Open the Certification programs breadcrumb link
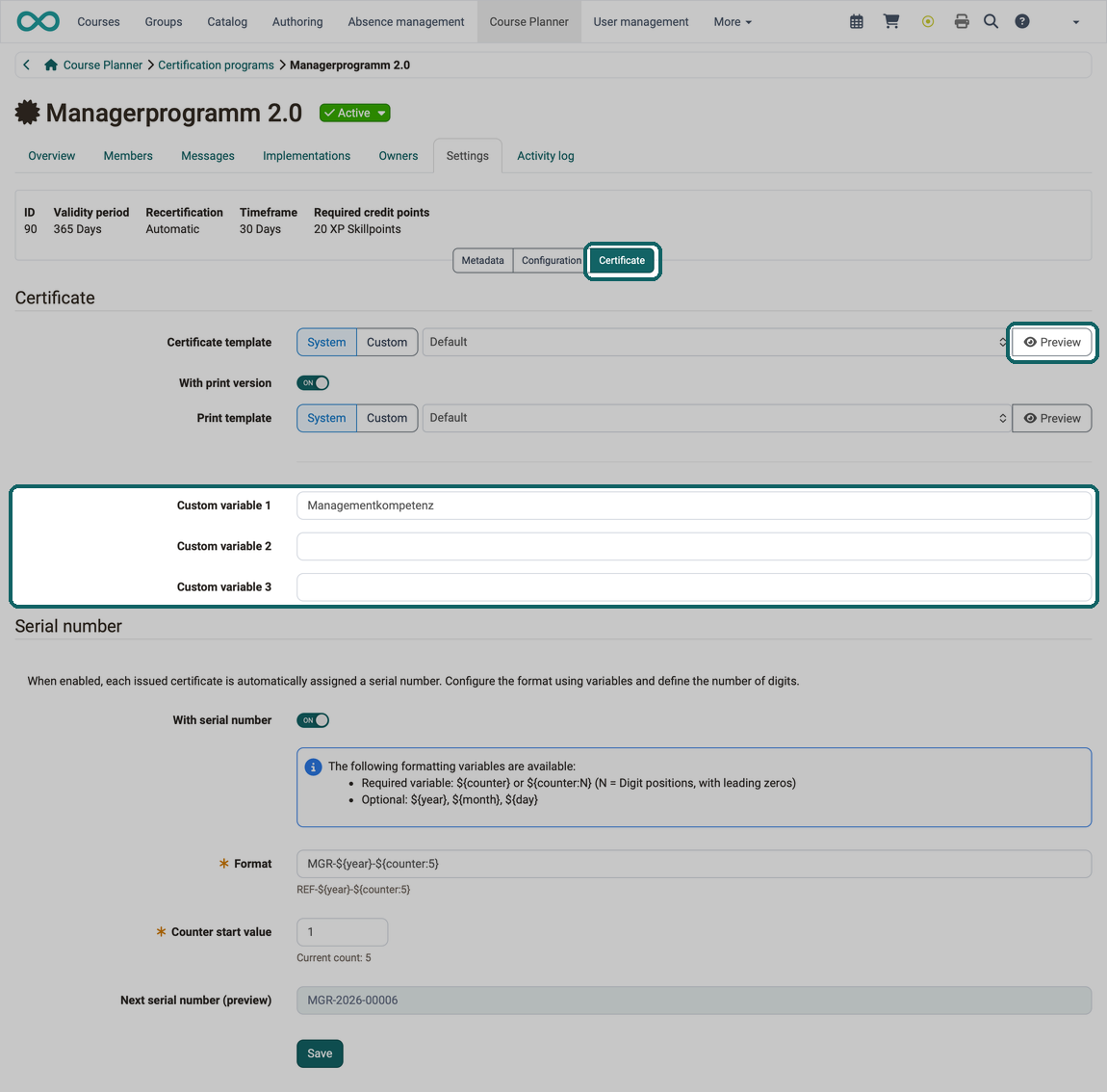 coord(216,65)
